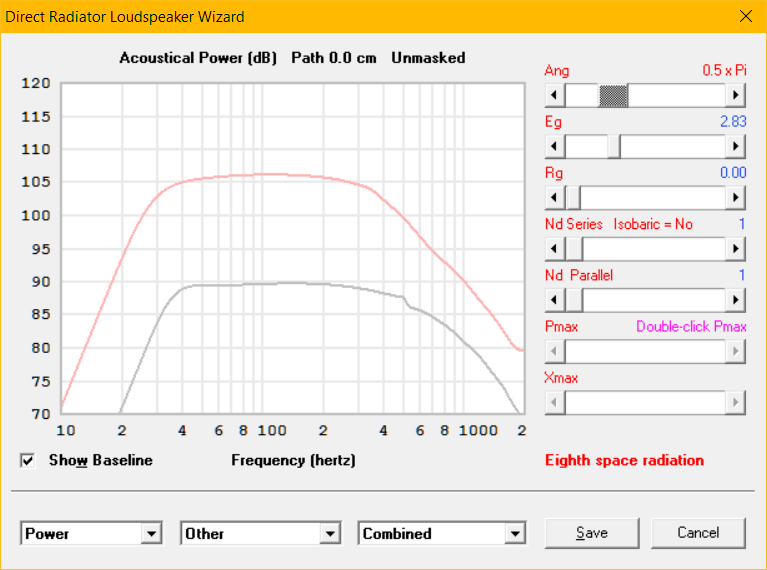The image size is (767, 570).
Task: Increase Eg with the right arrow
Action: pos(735,146)
